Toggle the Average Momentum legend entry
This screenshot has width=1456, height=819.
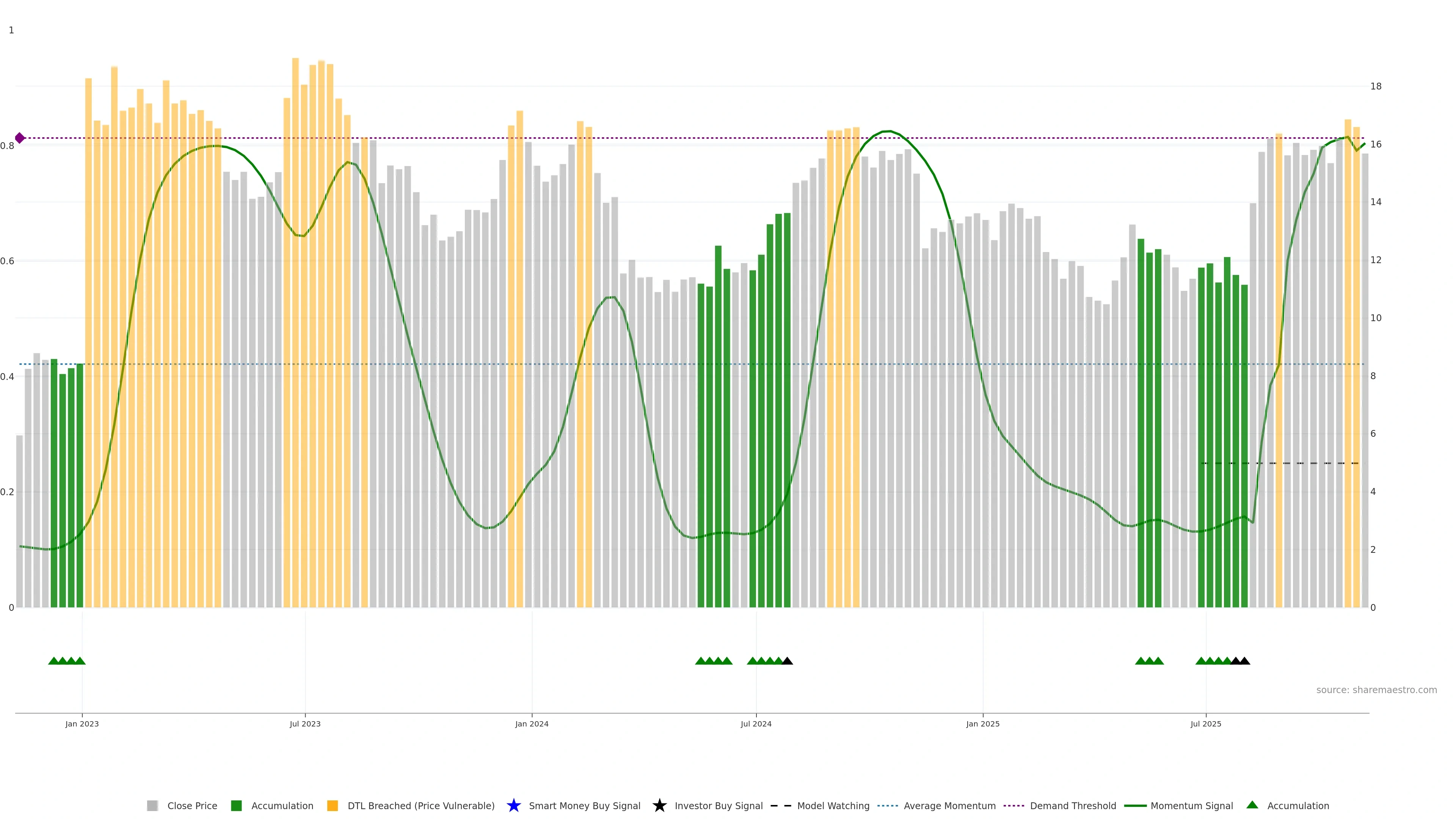[x=949, y=805]
